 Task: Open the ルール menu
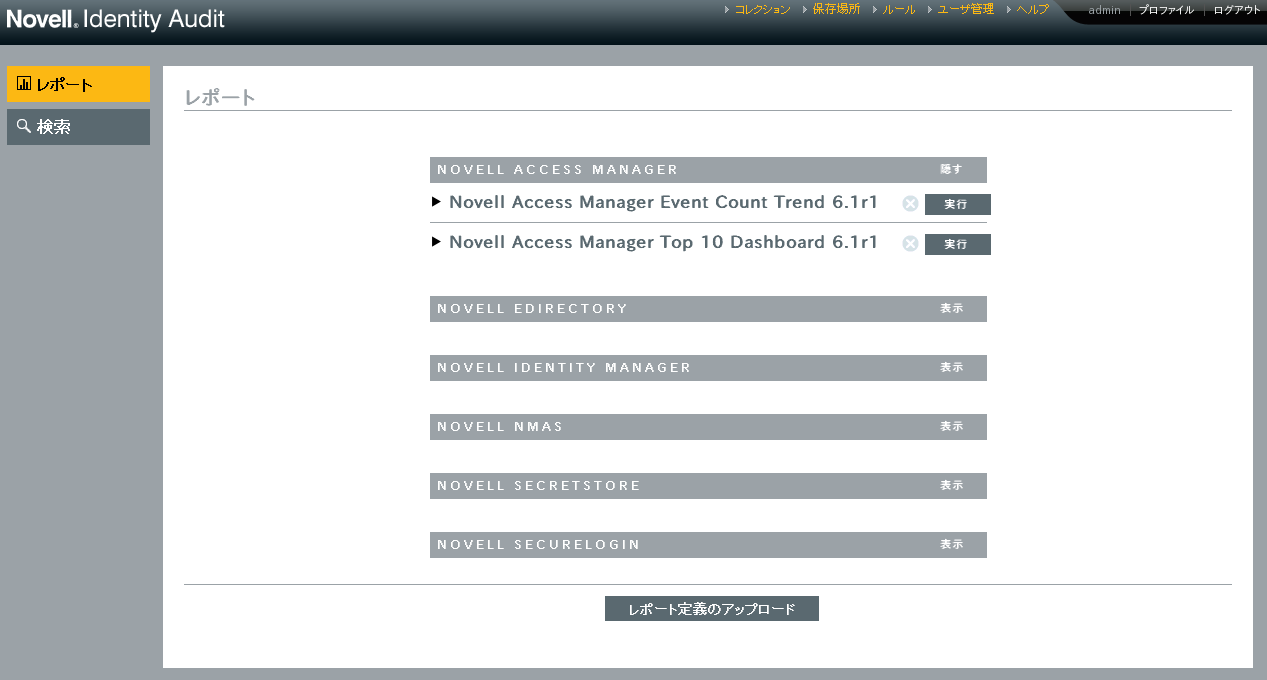pyautogui.click(x=898, y=9)
